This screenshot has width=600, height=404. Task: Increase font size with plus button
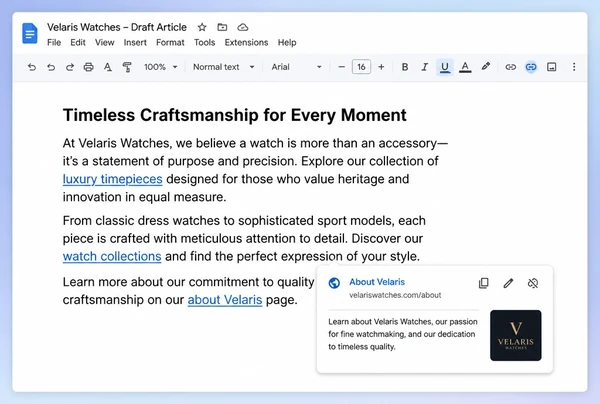381,67
